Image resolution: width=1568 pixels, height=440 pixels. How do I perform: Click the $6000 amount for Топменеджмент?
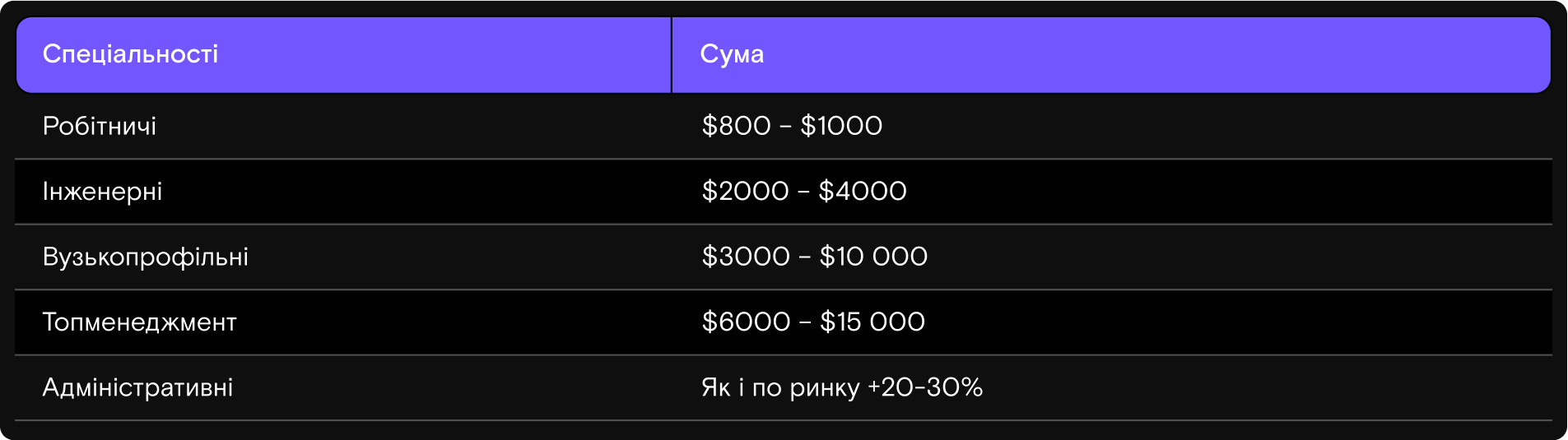[x=746, y=322]
